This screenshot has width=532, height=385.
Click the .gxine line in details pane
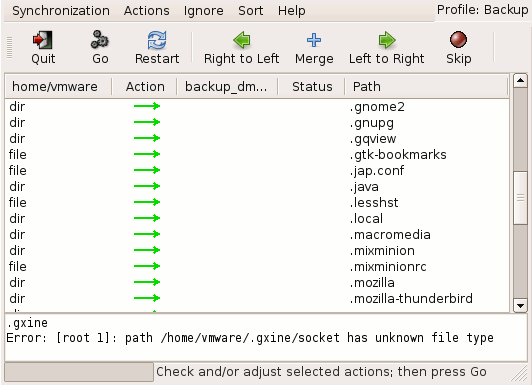(x=27, y=323)
